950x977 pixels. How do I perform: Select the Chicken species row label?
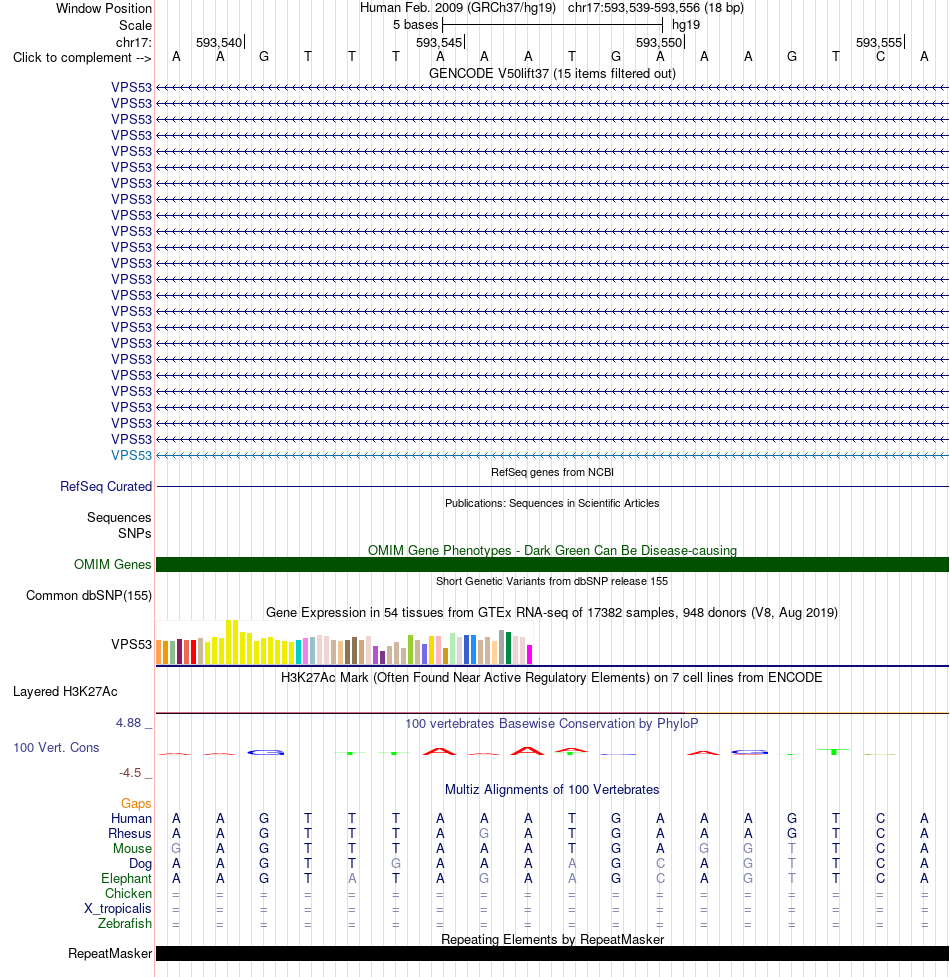[x=128, y=894]
